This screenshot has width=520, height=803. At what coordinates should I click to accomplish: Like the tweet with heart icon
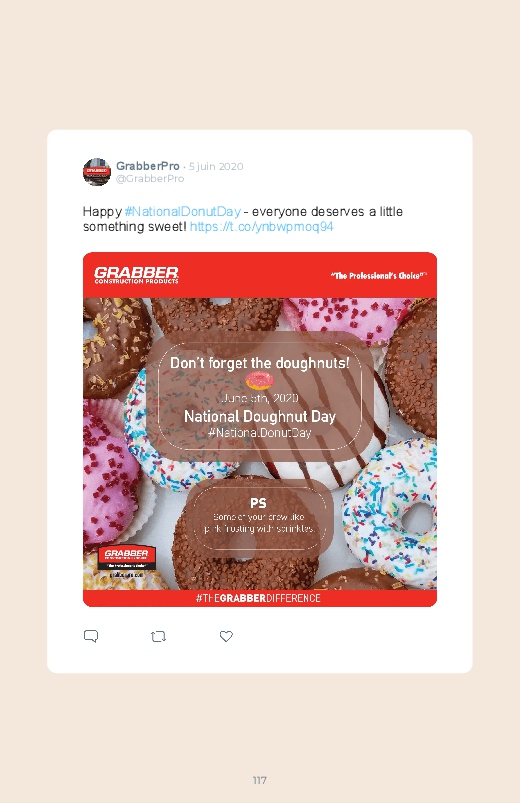pos(226,636)
